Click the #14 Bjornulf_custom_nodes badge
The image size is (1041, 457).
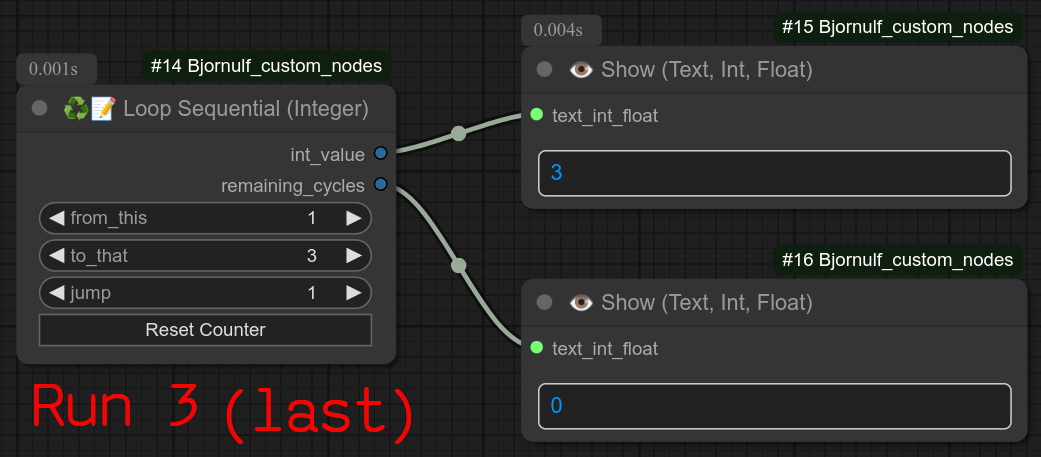click(x=266, y=67)
